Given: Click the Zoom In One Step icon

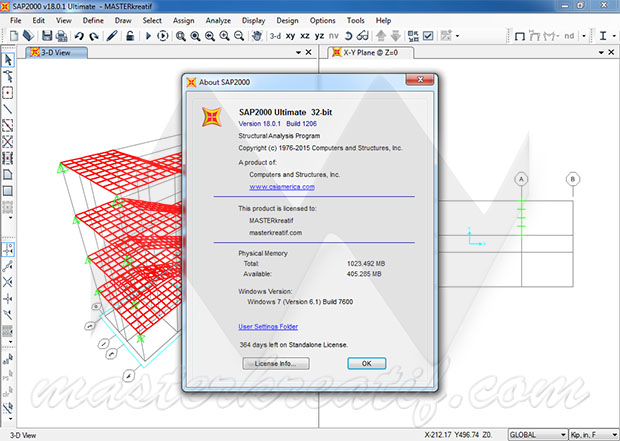Looking at the screenshot, I should [x=224, y=36].
